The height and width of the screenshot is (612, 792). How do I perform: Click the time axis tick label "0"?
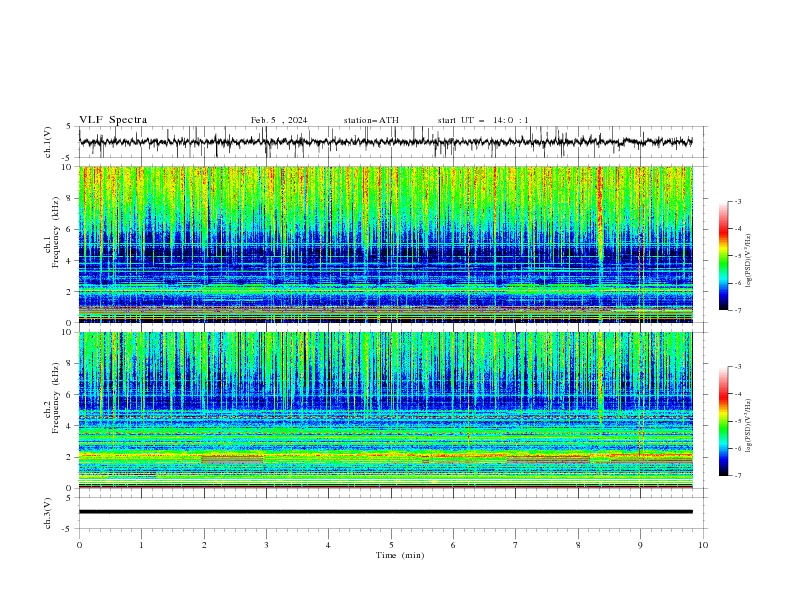tap(79, 545)
